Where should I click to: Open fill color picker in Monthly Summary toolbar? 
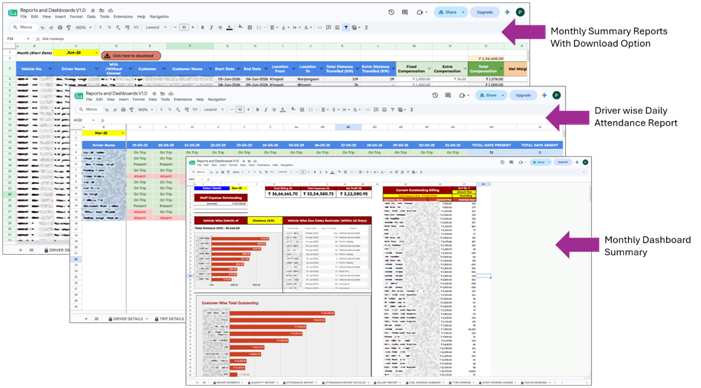pyautogui.click(x=241, y=27)
